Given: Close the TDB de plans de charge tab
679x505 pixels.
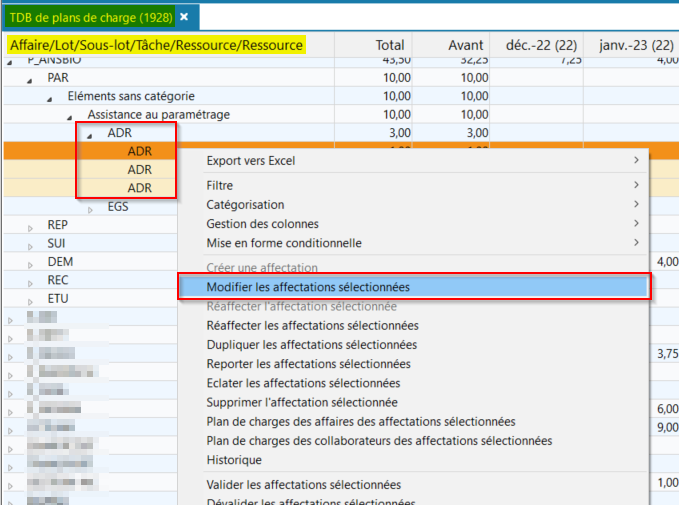Looking at the screenshot, I should [x=184, y=17].
